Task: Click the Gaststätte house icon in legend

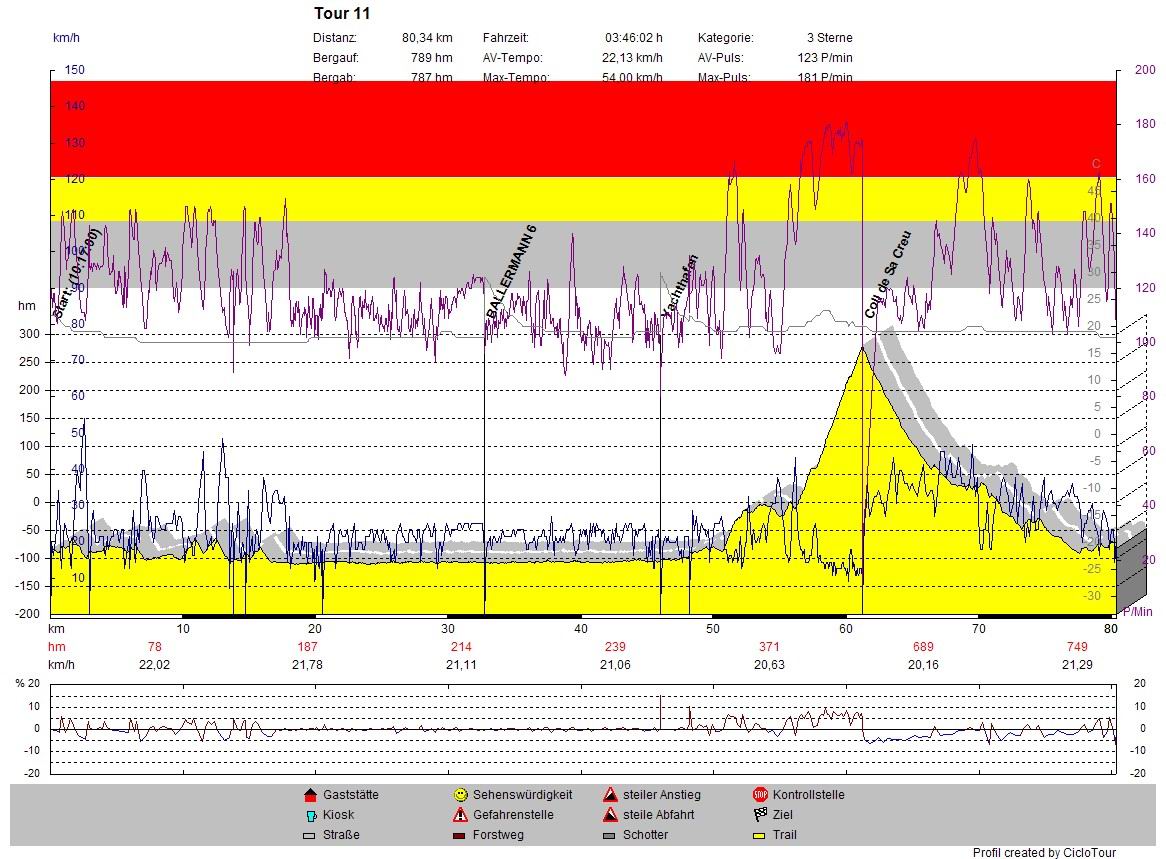Action: point(309,795)
